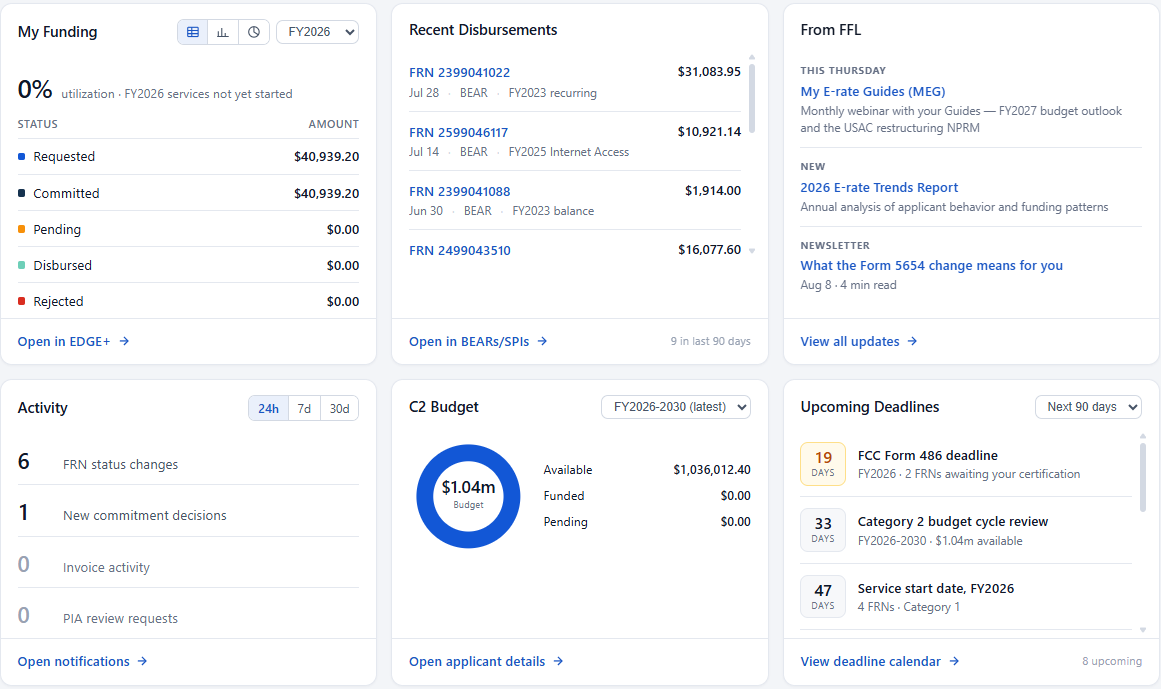Image resolution: width=1161 pixels, height=689 pixels.
Task: Click the PIA review requests row
Action: click(x=188, y=615)
